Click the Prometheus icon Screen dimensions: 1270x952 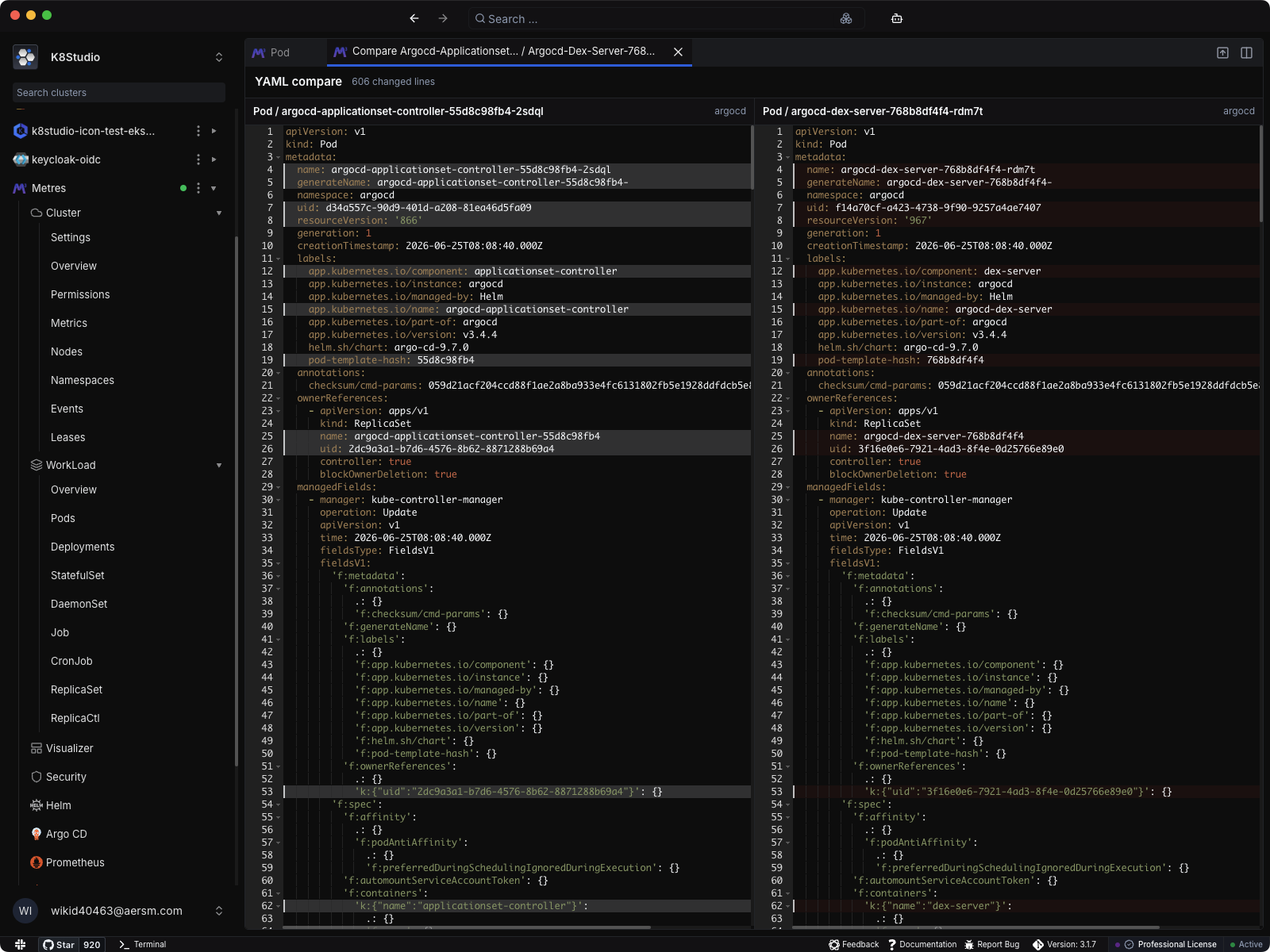point(37,862)
